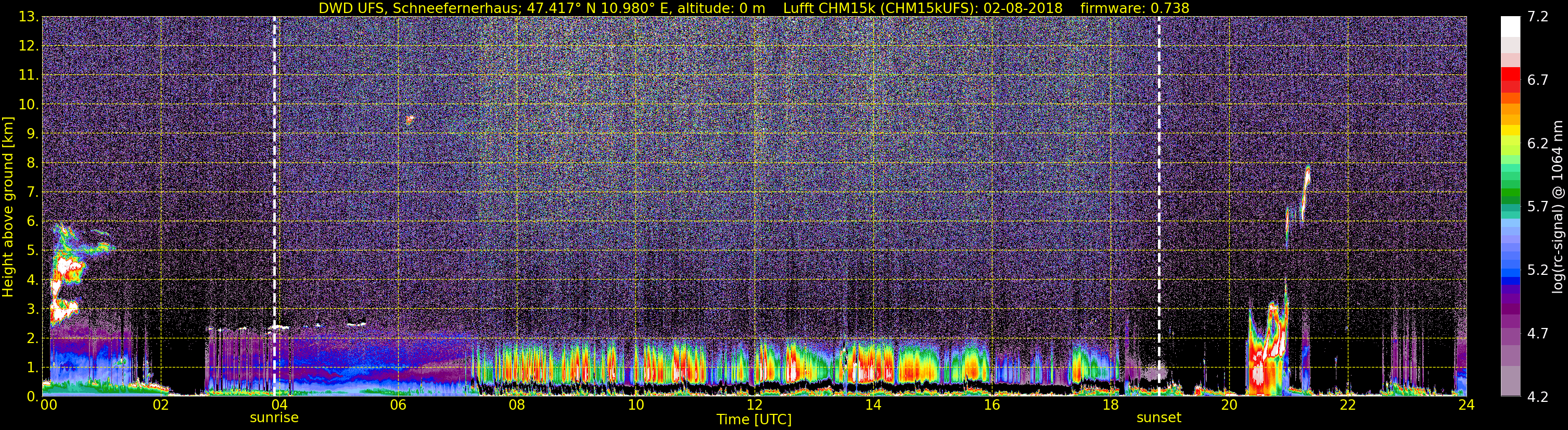Click the time axis tick '24'
The height and width of the screenshot is (430, 1568).
pos(1467,405)
